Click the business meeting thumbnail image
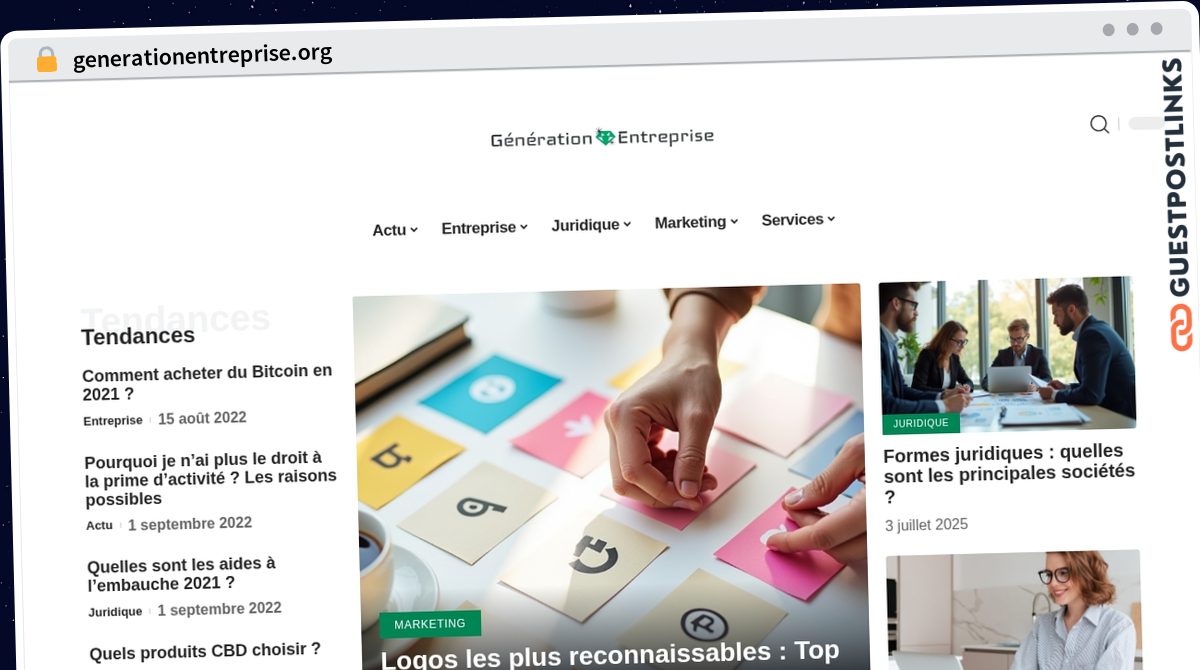Image resolution: width=1200 pixels, height=670 pixels. 1007,353
